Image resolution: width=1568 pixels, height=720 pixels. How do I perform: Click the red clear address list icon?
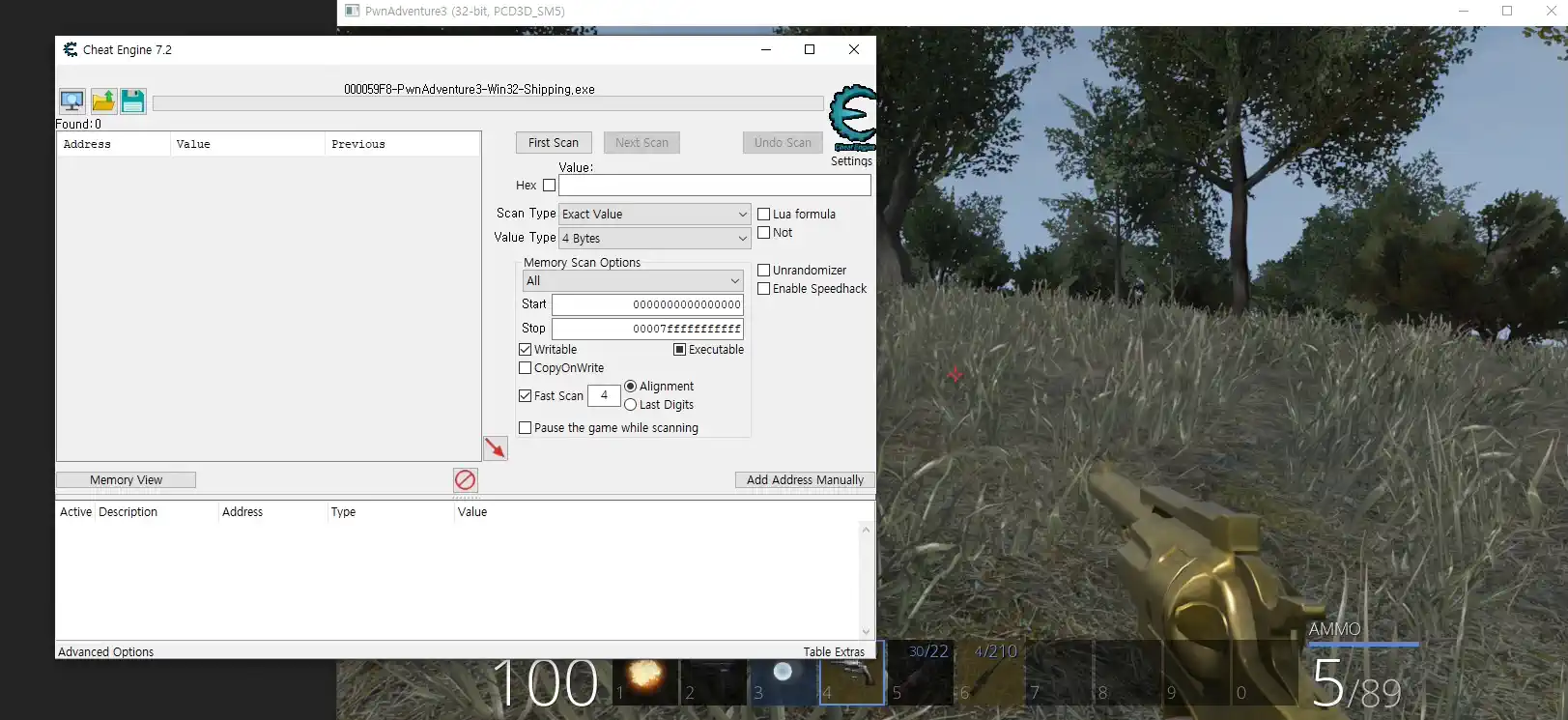(x=465, y=479)
